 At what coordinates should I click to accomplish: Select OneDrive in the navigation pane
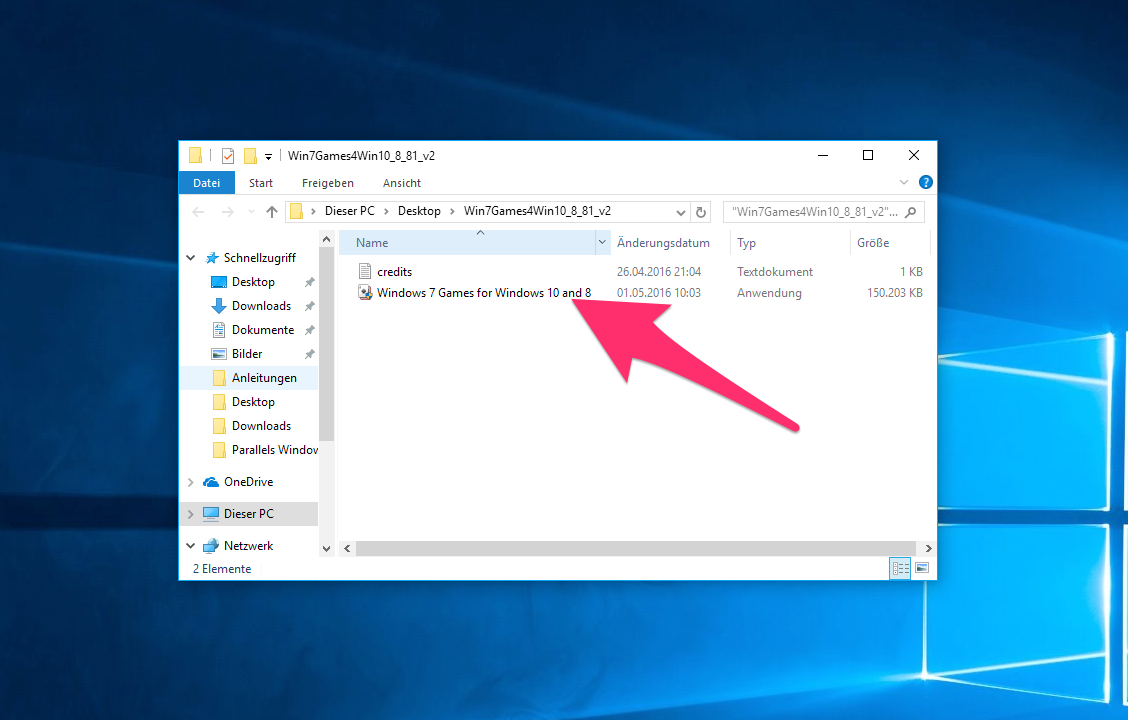[x=248, y=482]
